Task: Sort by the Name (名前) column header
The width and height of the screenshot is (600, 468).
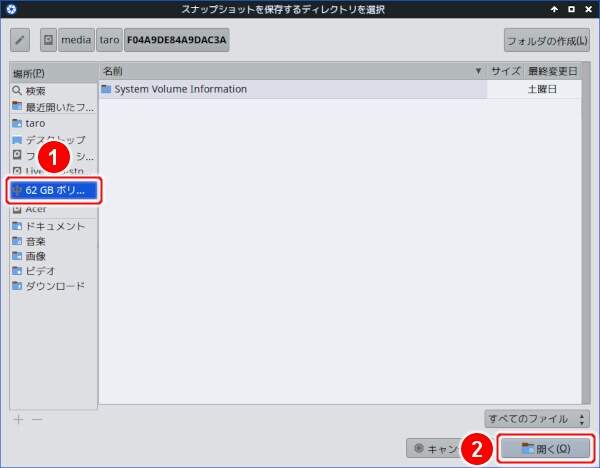Action: click(290, 72)
